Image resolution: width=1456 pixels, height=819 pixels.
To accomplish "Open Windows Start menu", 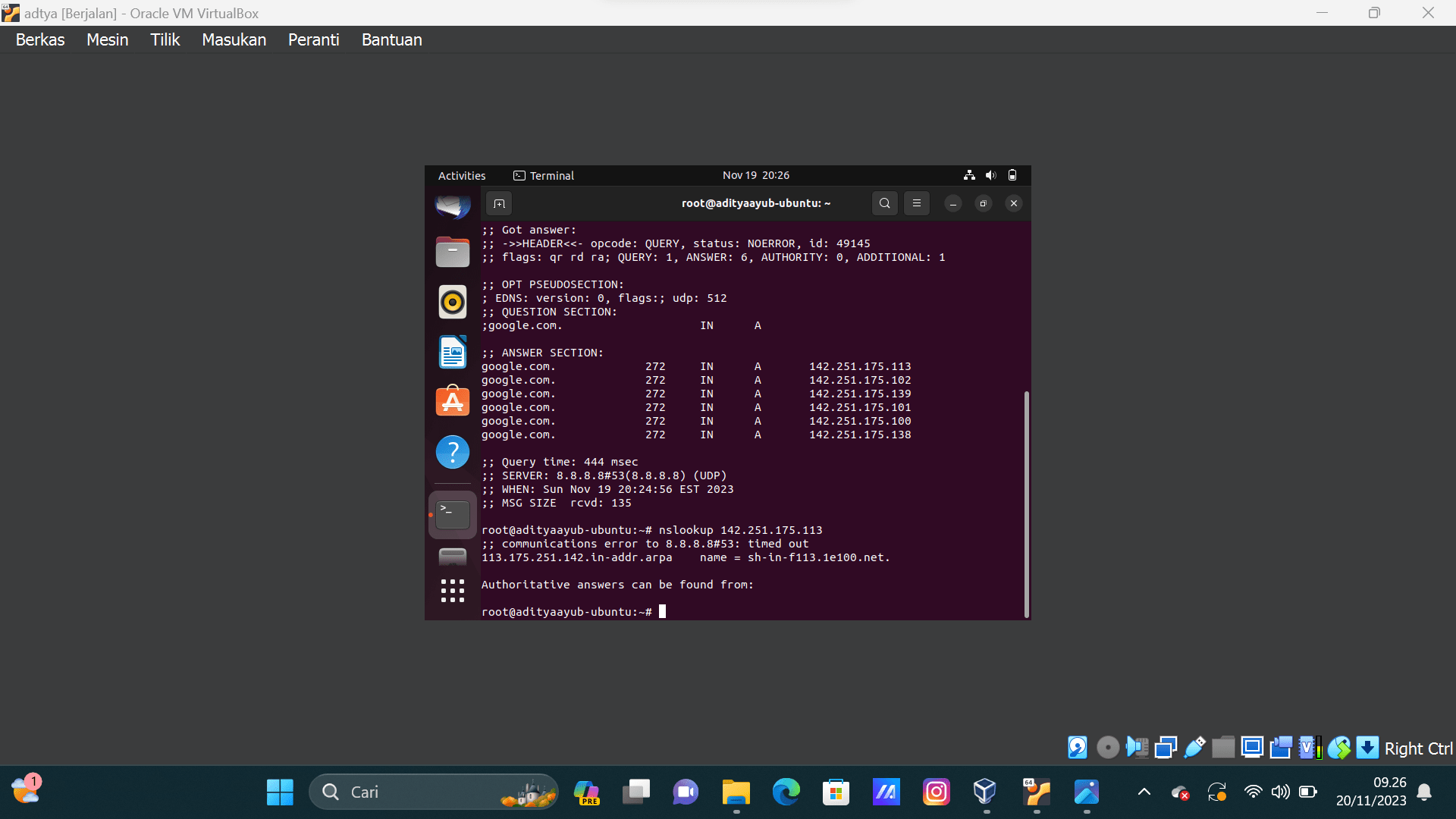I will coord(280,792).
